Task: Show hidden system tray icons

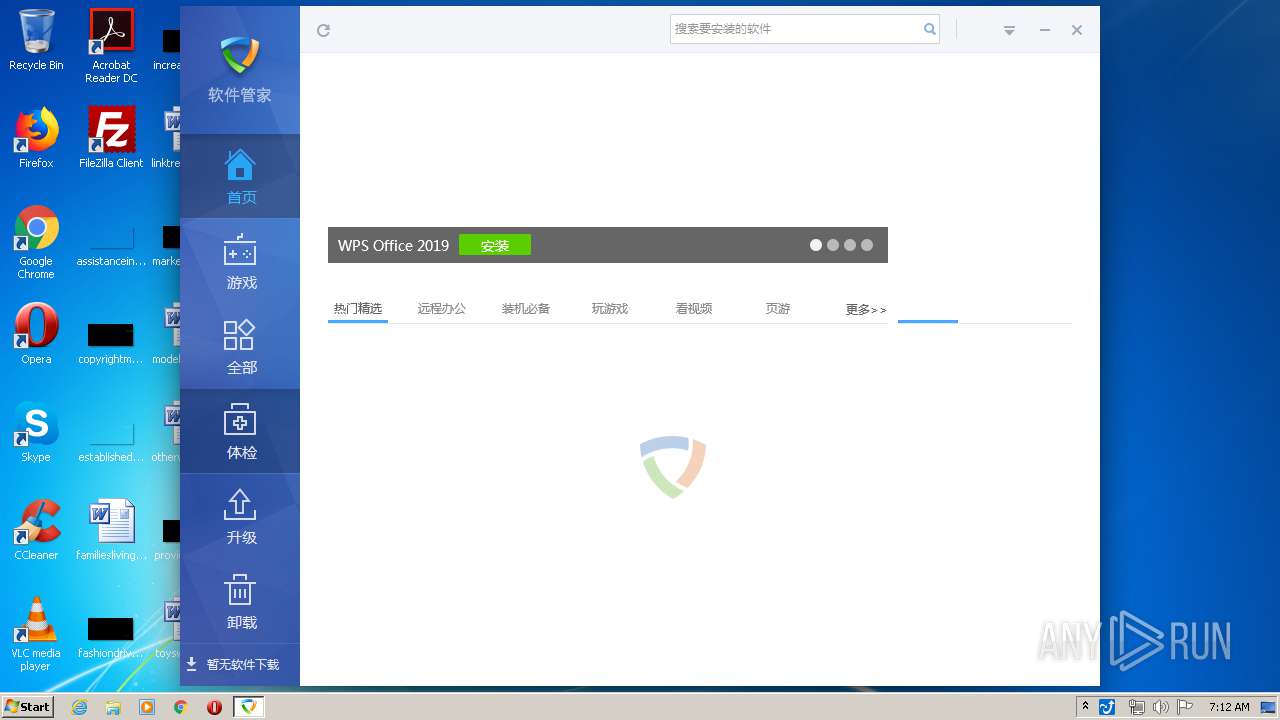Action: [1085, 707]
